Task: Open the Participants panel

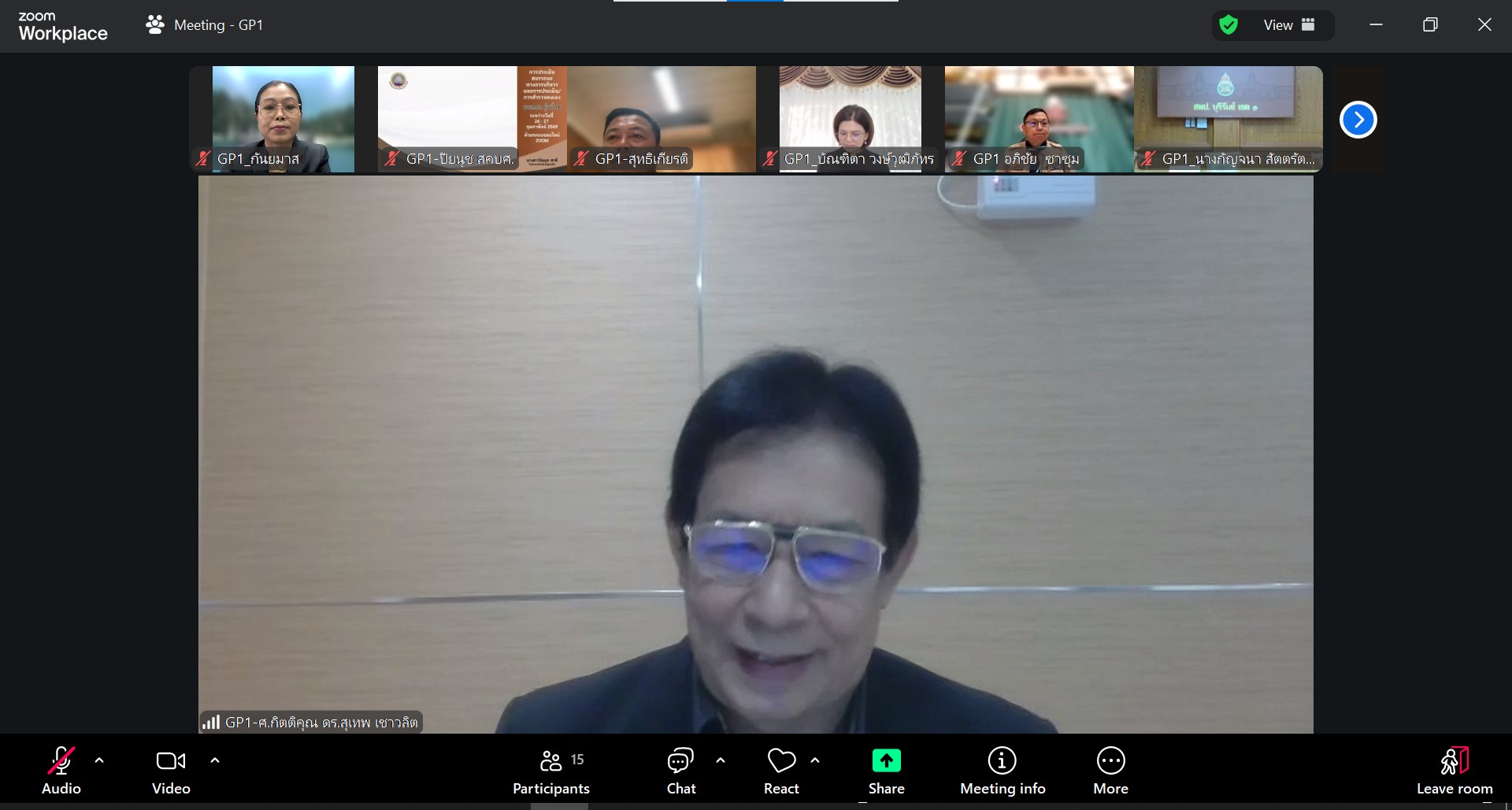Action: click(x=550, y=761)
